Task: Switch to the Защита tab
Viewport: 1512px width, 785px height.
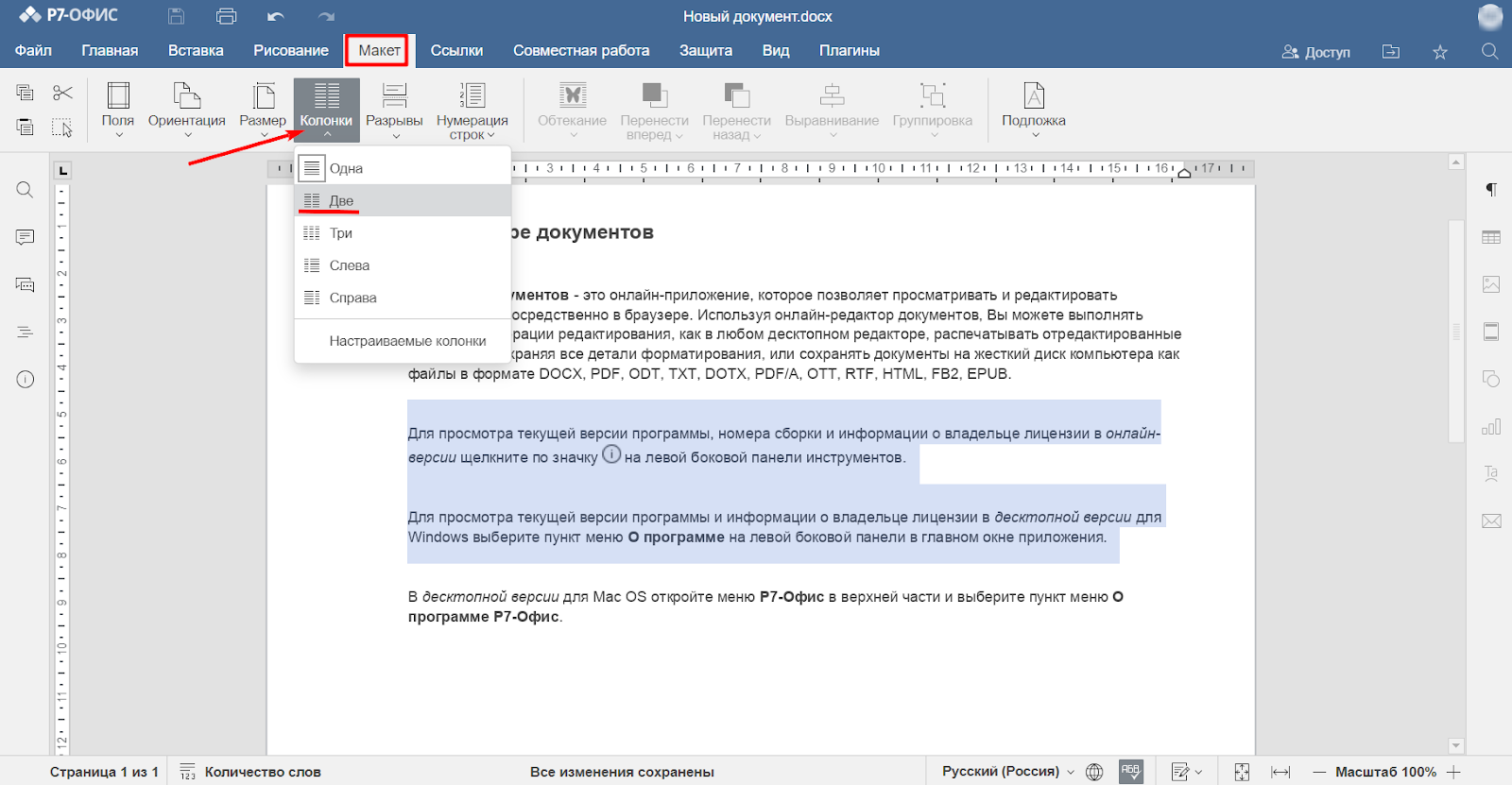Action: click(x=706, y=50)
